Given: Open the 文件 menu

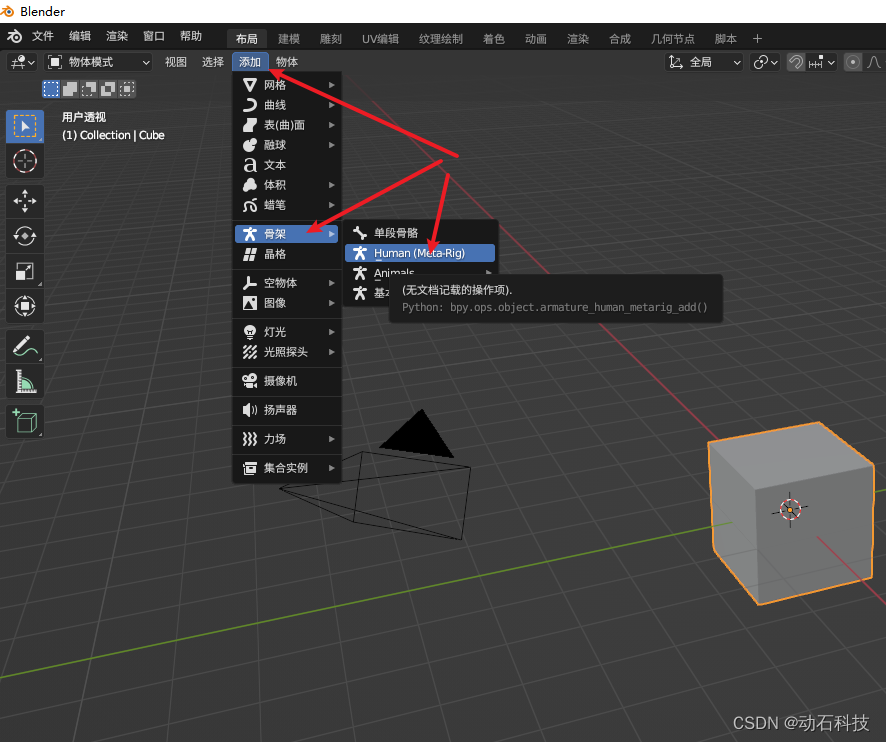Looking at the screenshot, I should click(42, 37).
